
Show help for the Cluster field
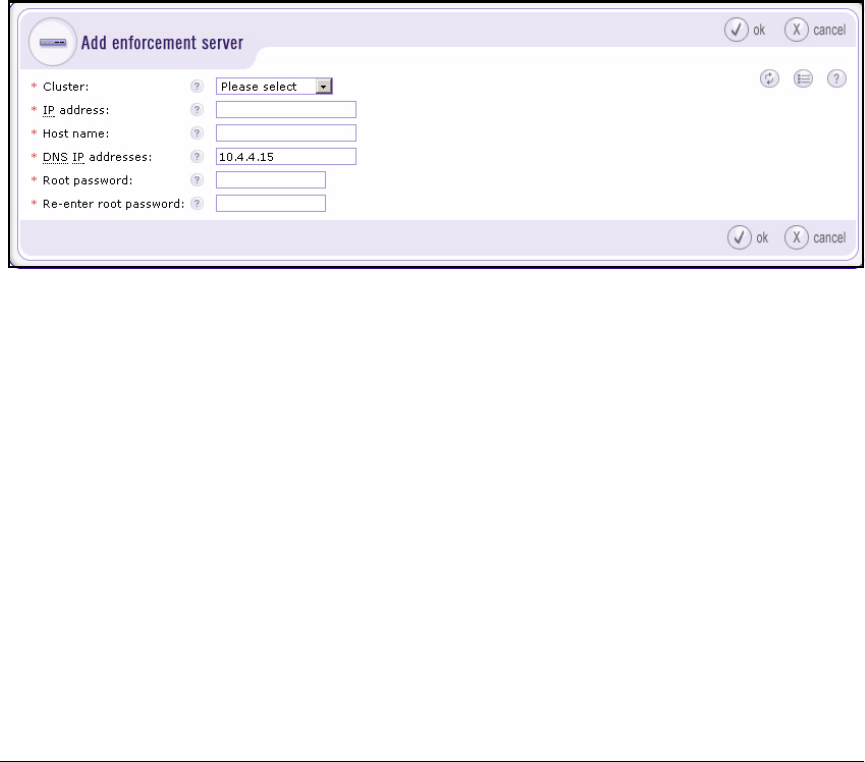pos(196,86)
